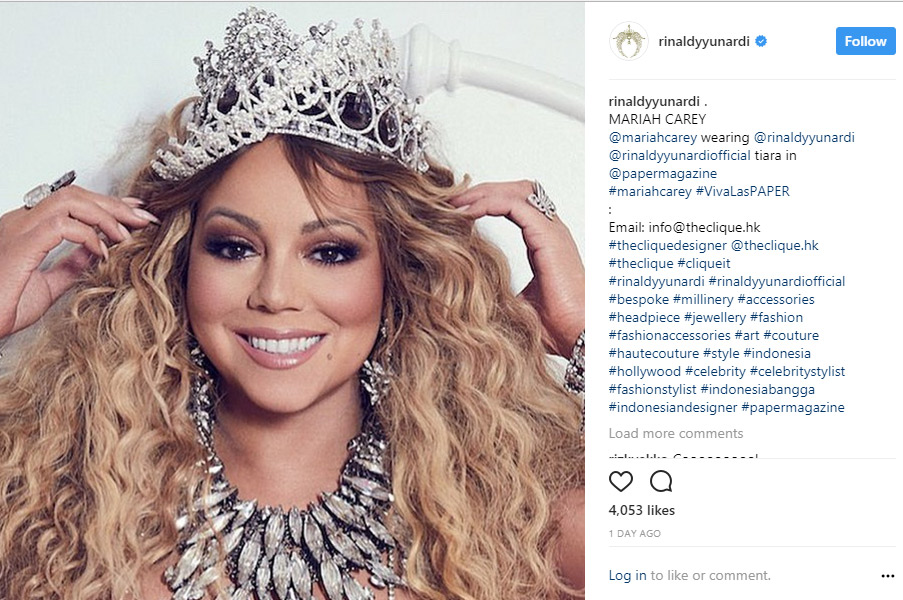The height and width of the screenshot is (600, 903).
Task: Click the 1 DAY AGO timestamp
Action: (635, 534)
